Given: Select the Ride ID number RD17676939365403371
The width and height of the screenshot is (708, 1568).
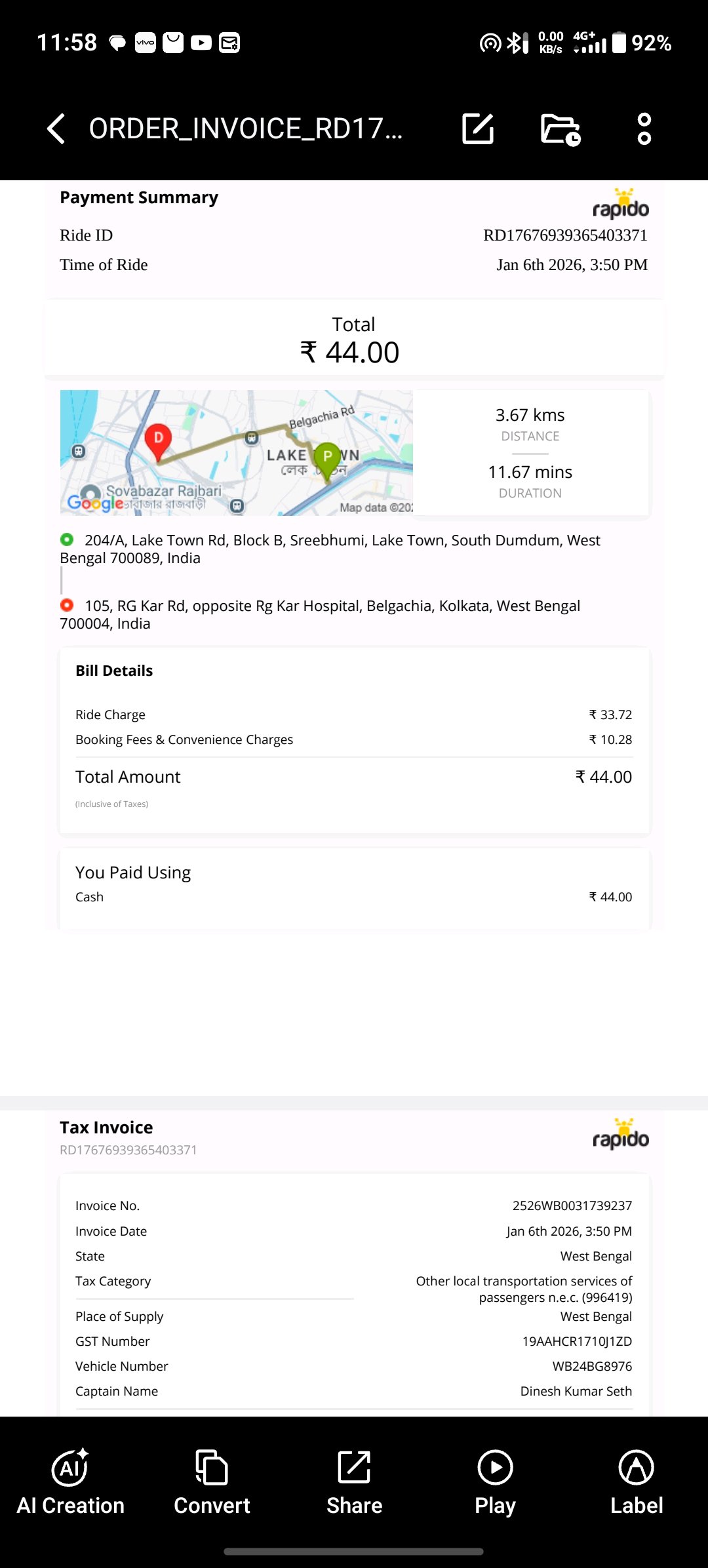Looking at the screenshot, I should click(x=565, y=235).
